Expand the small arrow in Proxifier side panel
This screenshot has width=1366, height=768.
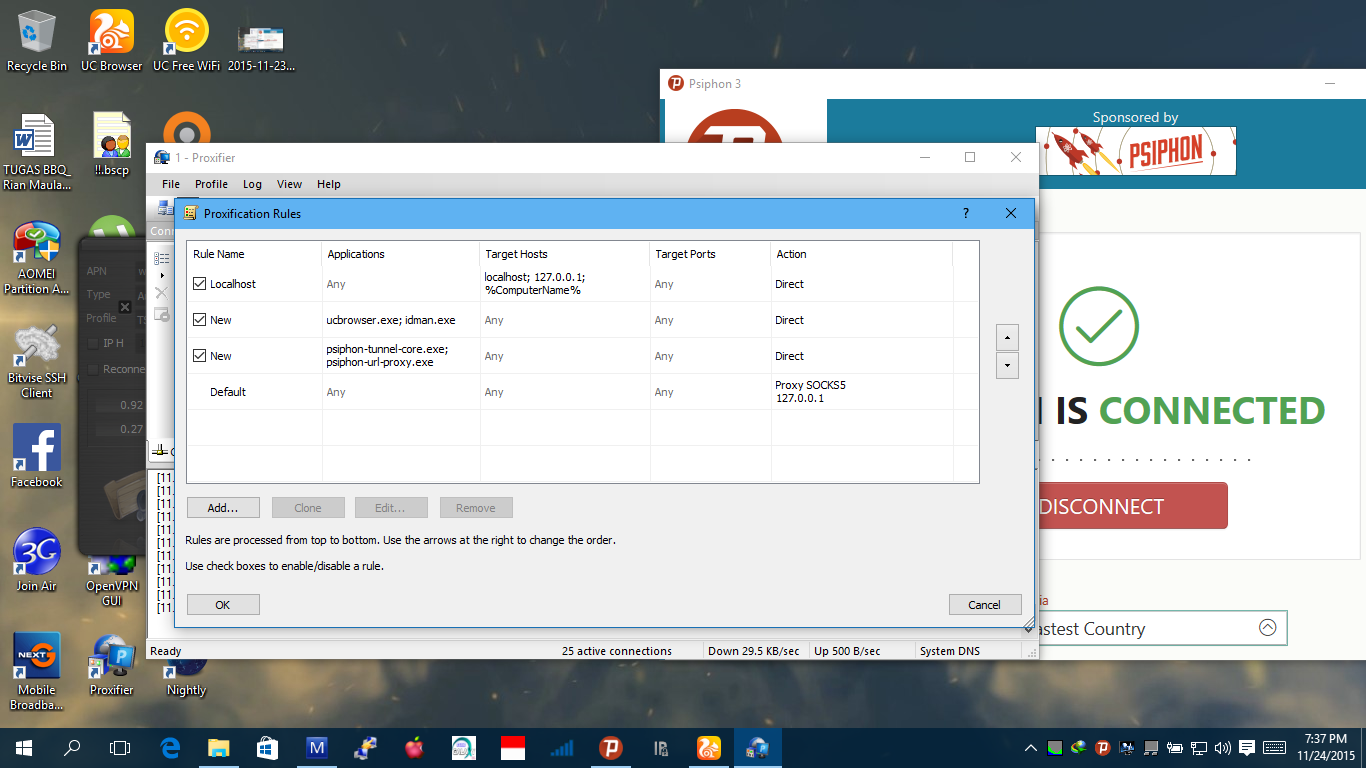point(162,275)
